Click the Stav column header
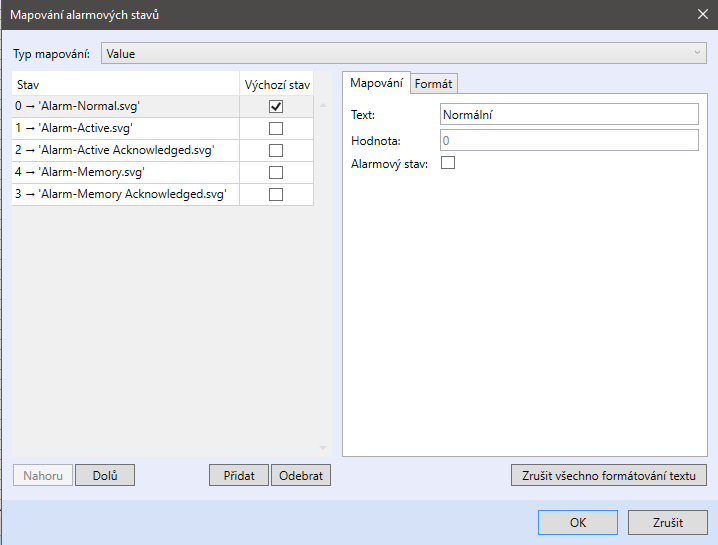The image size is (718, 545). [x=125, y=85]
